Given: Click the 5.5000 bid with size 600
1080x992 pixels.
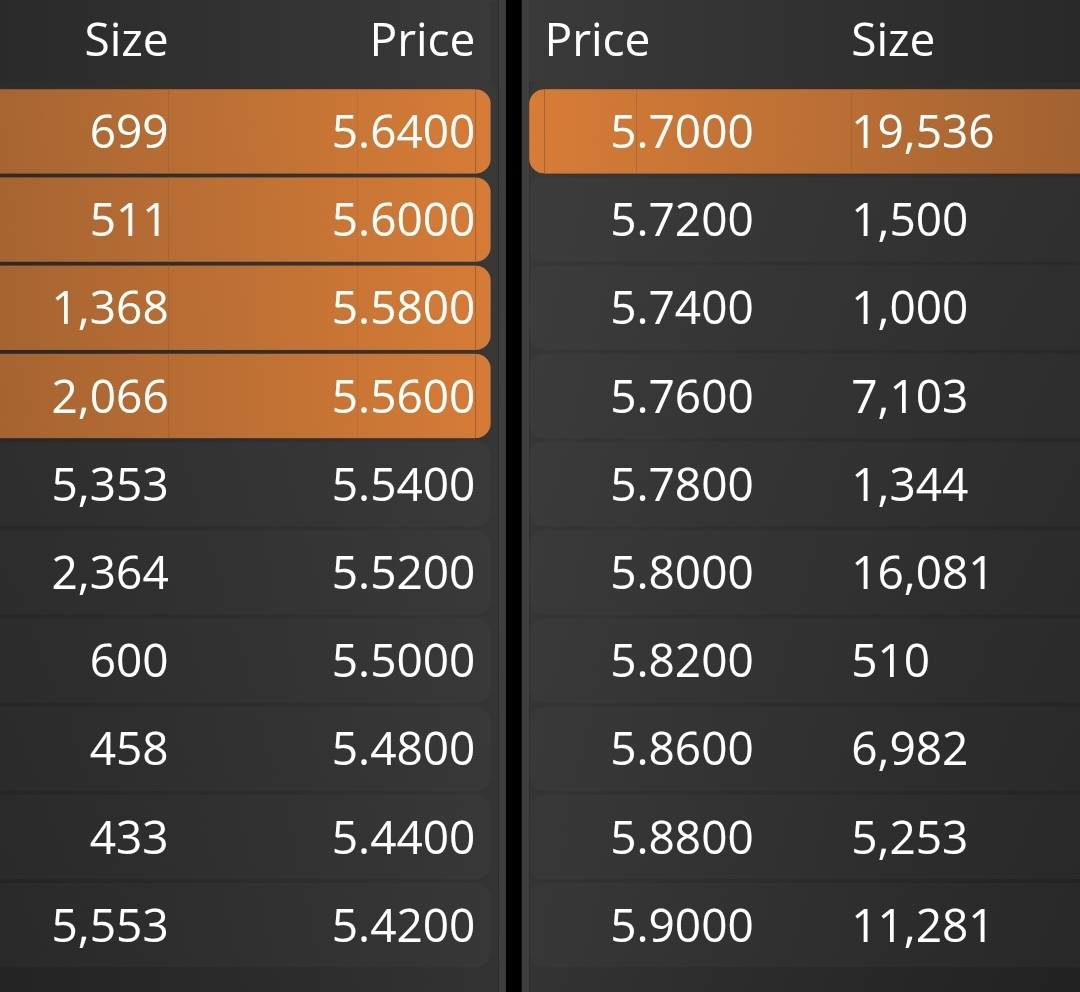Looking at the screenshot, I should 245,660.
